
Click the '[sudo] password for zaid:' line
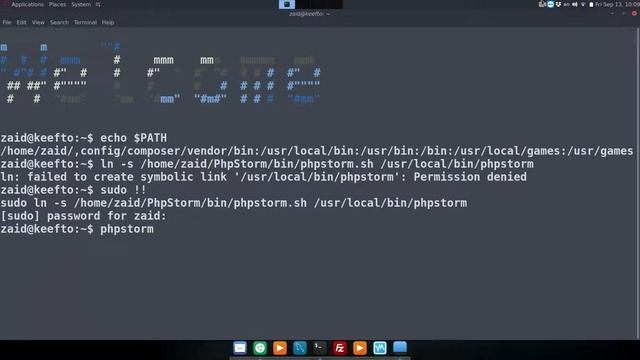click(84, 216)
